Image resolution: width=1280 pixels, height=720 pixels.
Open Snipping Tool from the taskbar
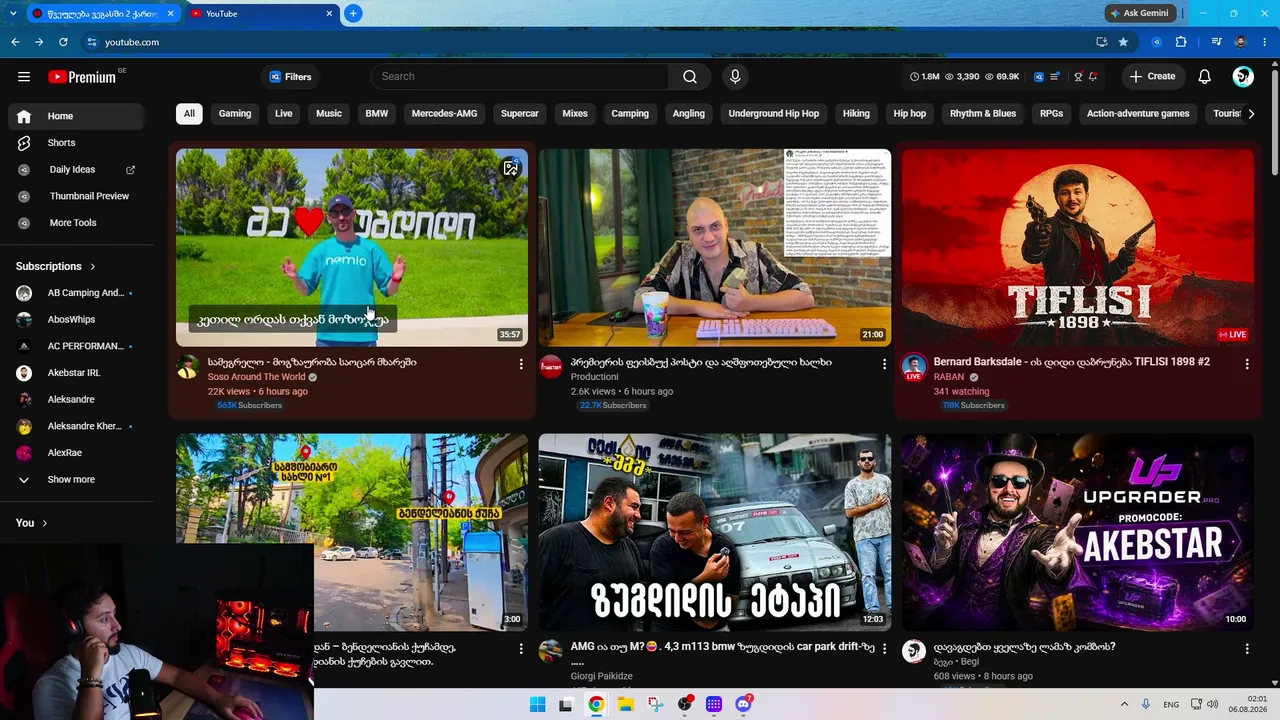655,705
